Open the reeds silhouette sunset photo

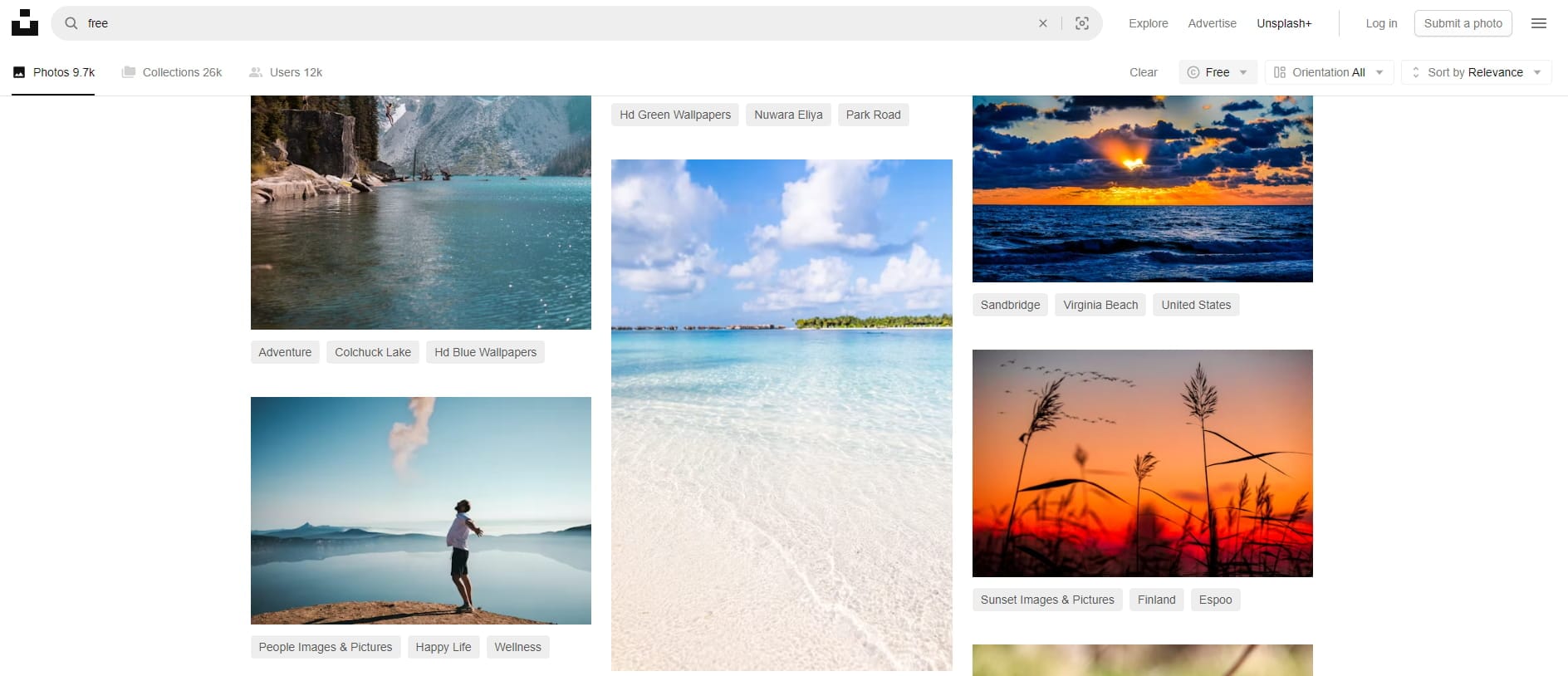click(x=1143, y=463)
